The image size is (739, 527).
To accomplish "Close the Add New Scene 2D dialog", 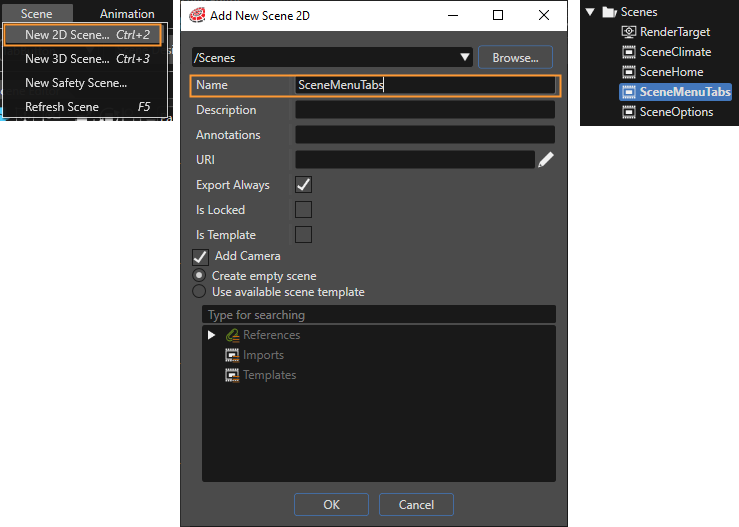I will (543, 15).
